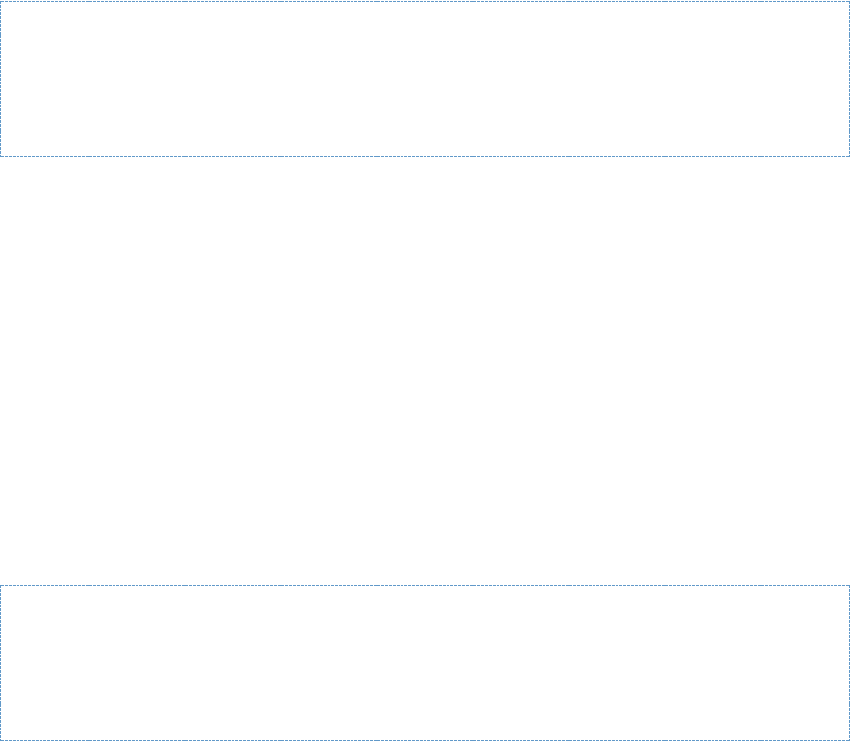Select the left dashed border of upper box

[1, 79]
